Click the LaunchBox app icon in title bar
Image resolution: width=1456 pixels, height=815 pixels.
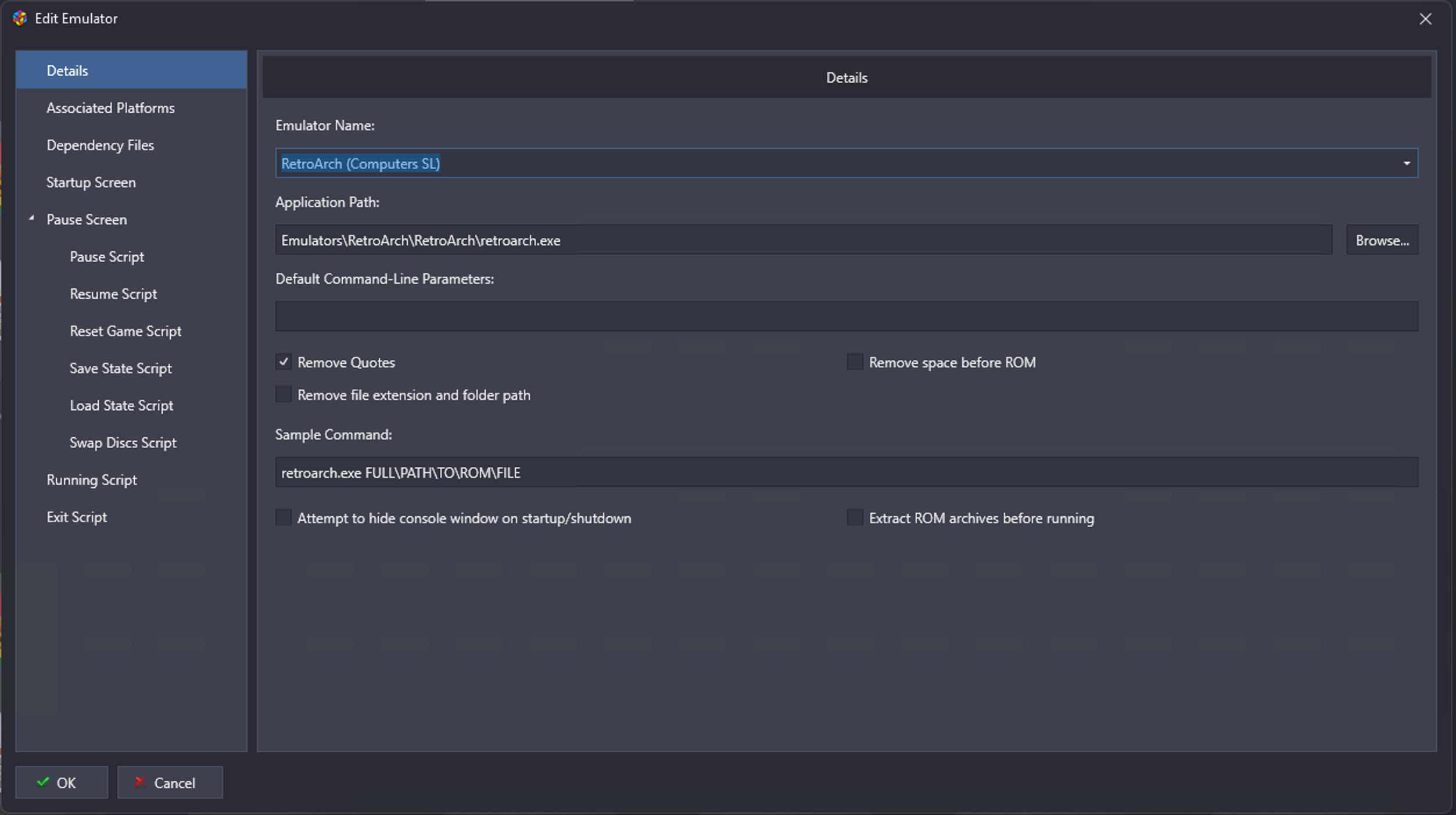tap(20, 19)
